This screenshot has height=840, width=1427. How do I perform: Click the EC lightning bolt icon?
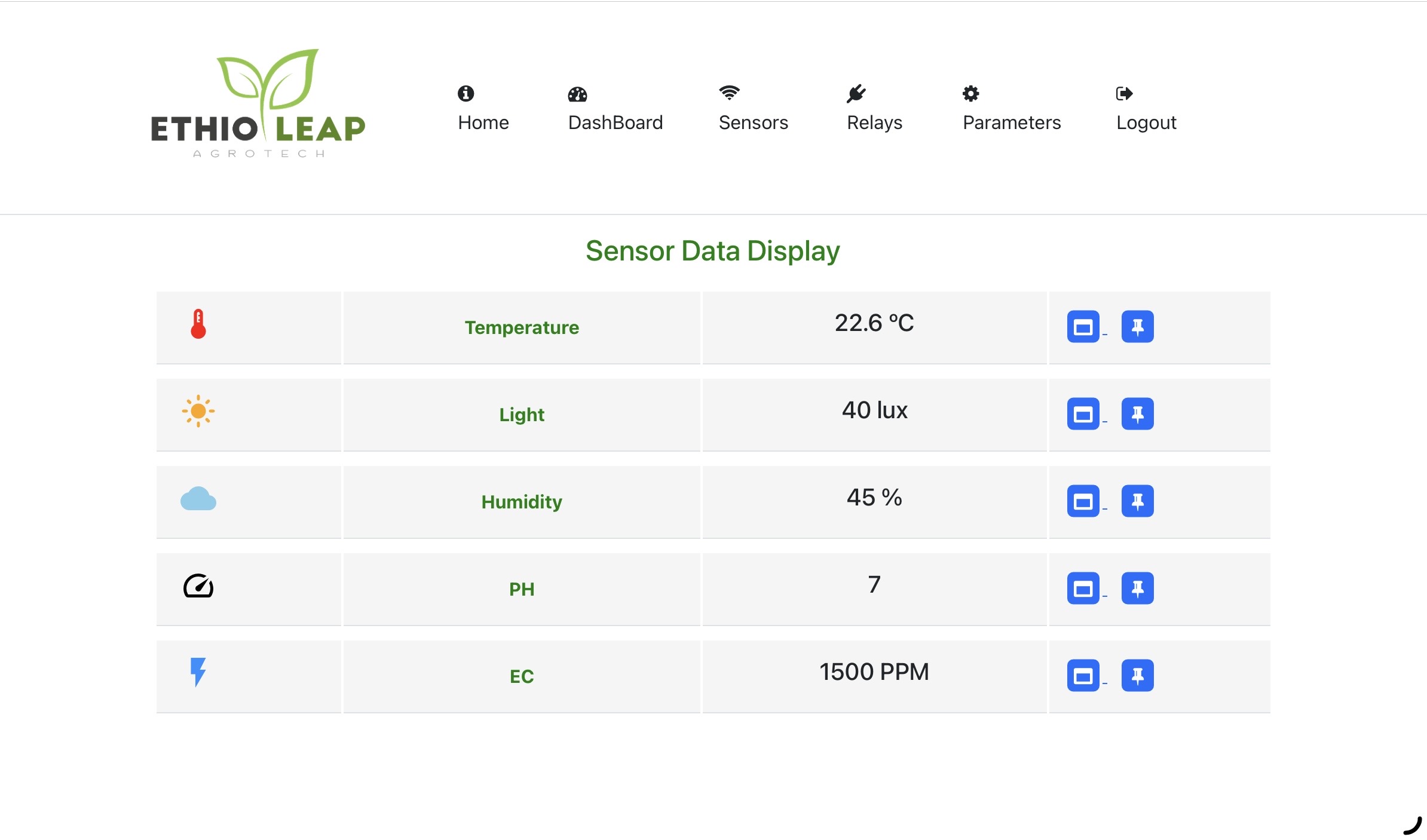pos(198,672)
